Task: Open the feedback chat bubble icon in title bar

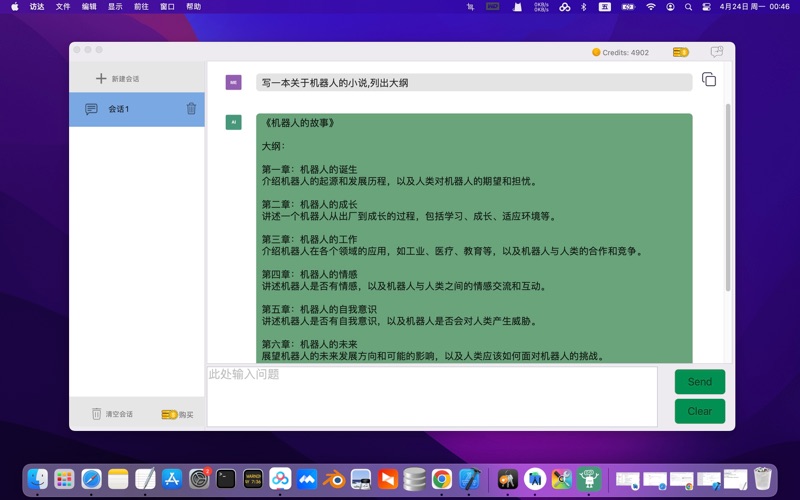Action: [x=716, y=52]
